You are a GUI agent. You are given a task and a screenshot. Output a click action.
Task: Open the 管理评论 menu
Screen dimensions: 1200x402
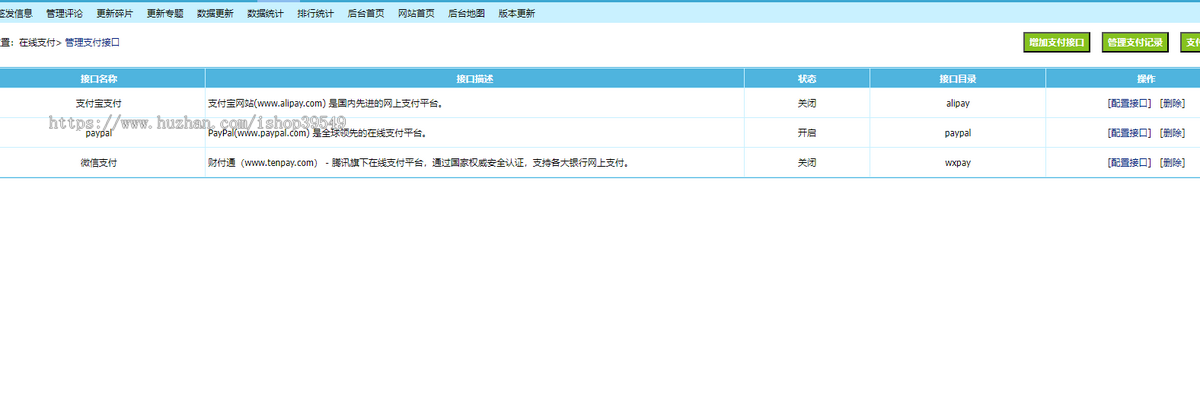point(65,13)
